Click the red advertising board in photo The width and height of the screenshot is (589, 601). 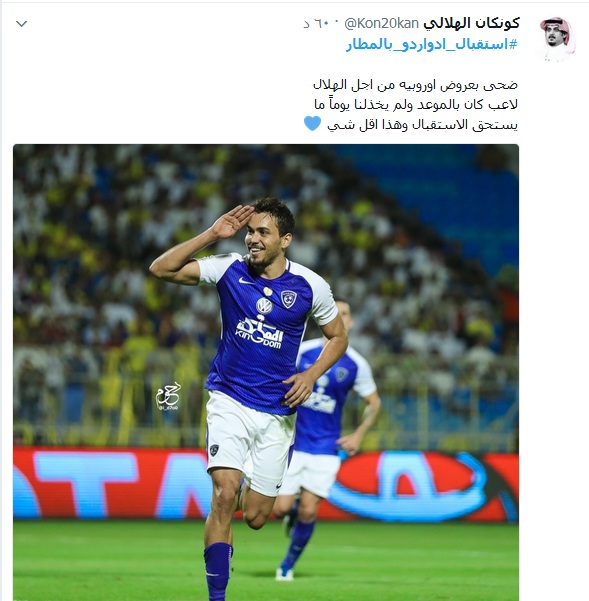click(266, 484)
